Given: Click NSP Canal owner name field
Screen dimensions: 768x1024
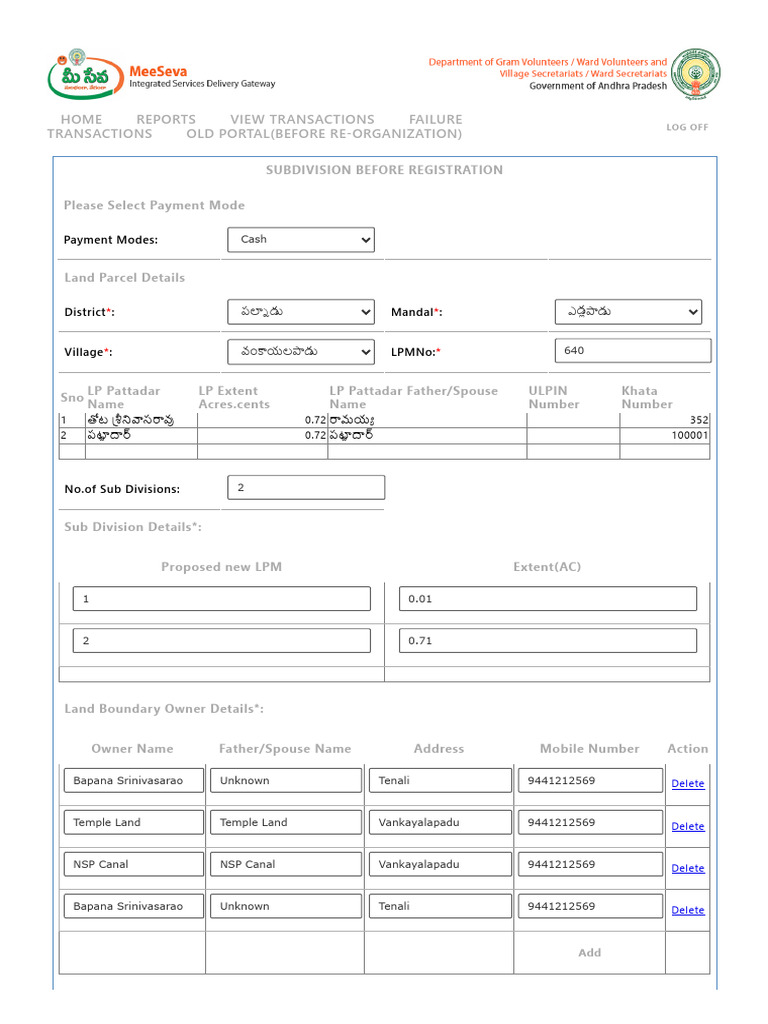Looking at the screenshot, I should tap(134, 864).
